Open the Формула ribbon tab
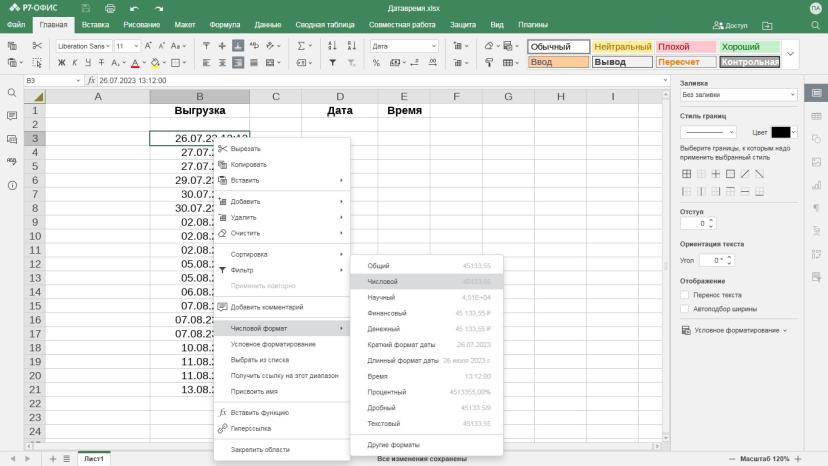The width and height of the screenshot is (828, 466). click(x=224, y=25)
